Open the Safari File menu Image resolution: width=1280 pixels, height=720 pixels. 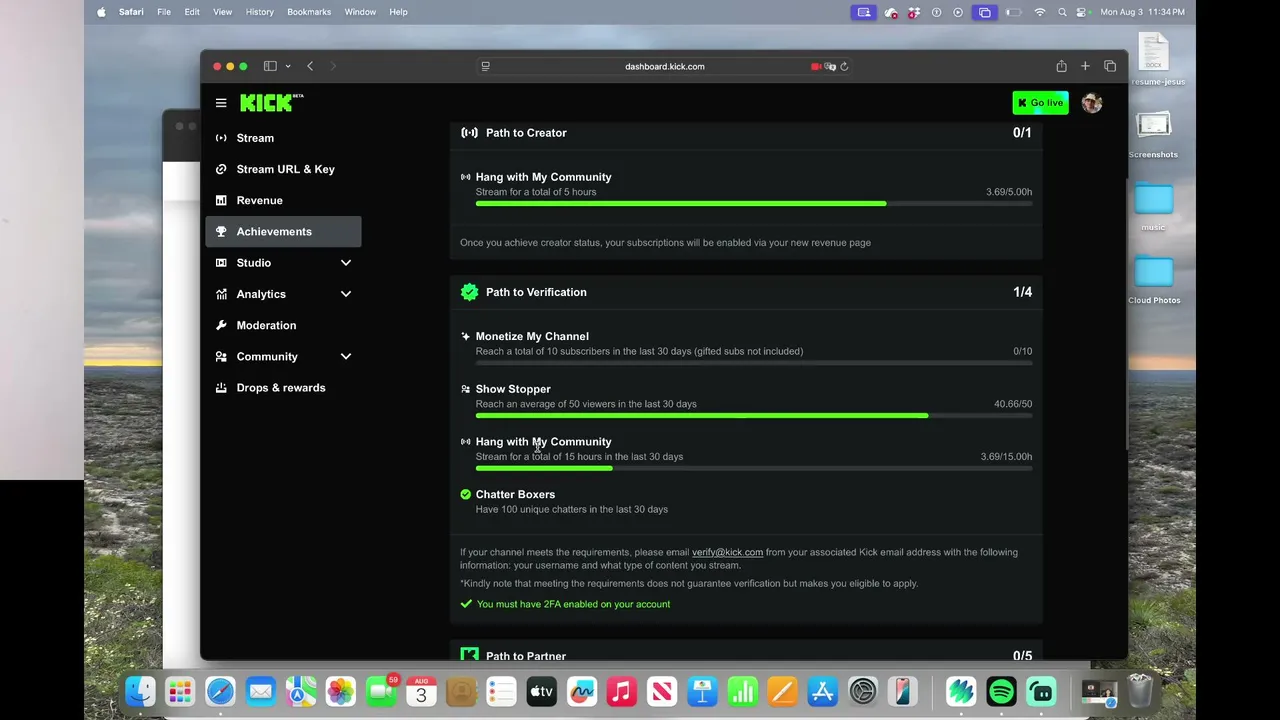[164, 12]
